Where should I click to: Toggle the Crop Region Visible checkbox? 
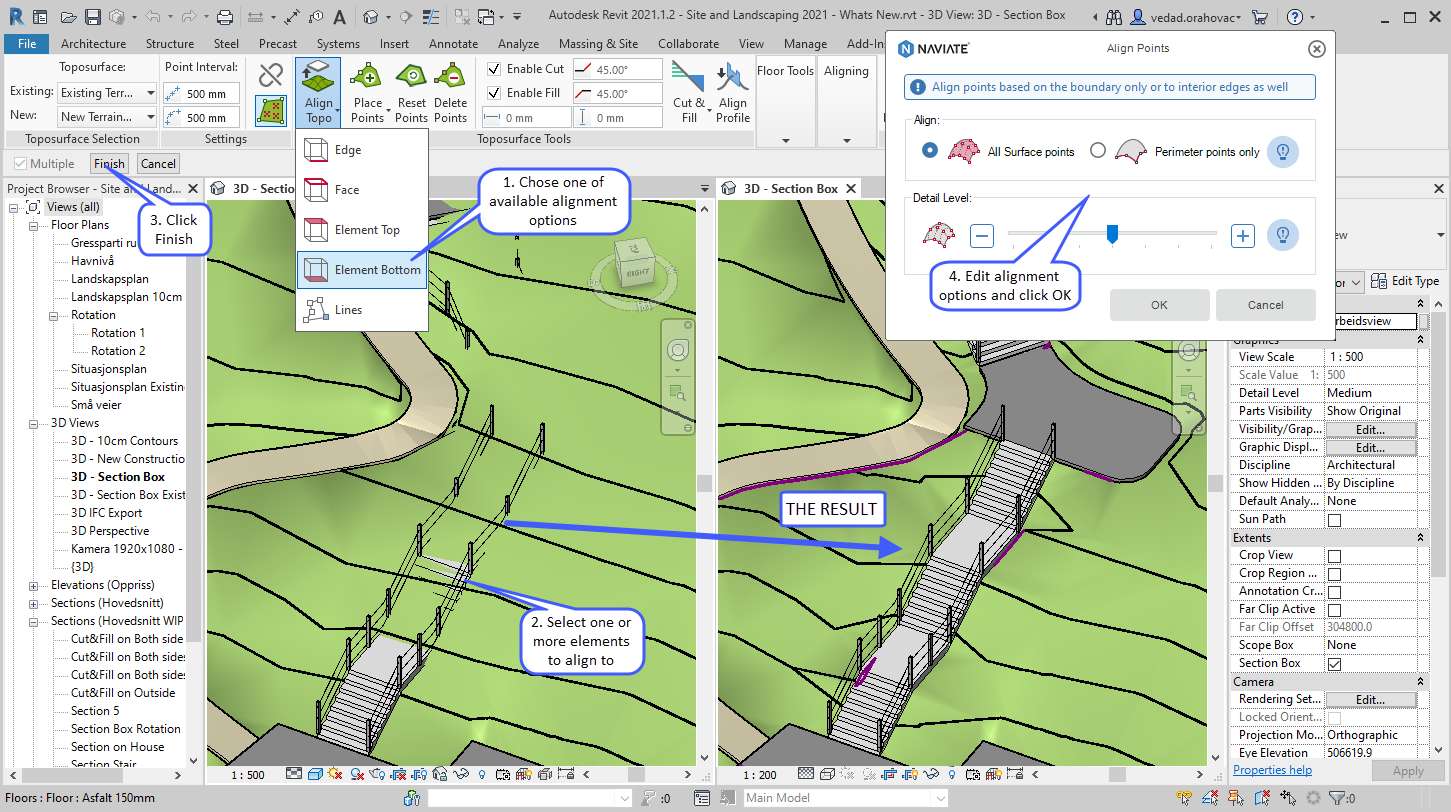[1334, 574]
